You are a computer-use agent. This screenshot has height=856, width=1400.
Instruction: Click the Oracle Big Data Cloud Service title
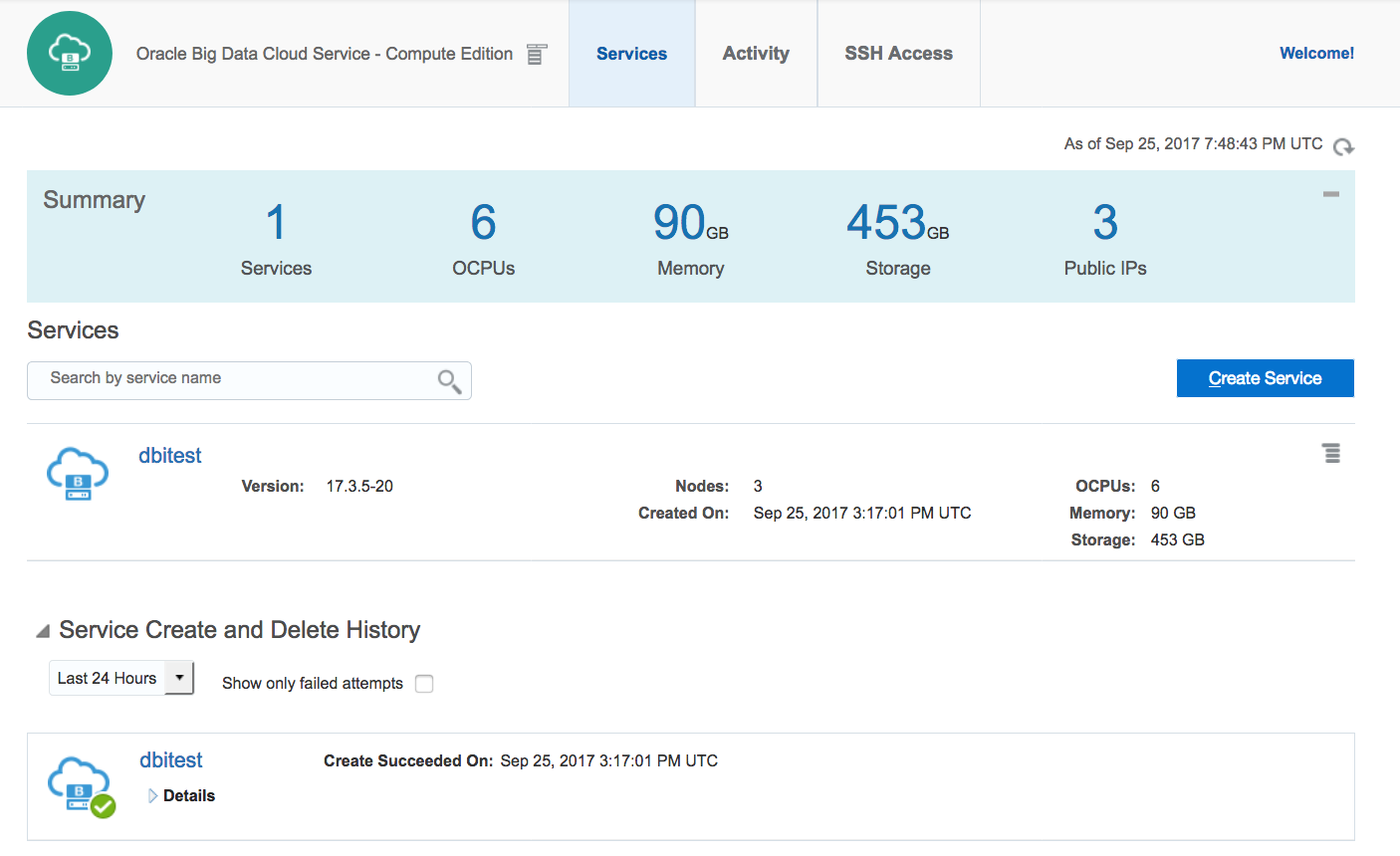[x=325, y=54]
